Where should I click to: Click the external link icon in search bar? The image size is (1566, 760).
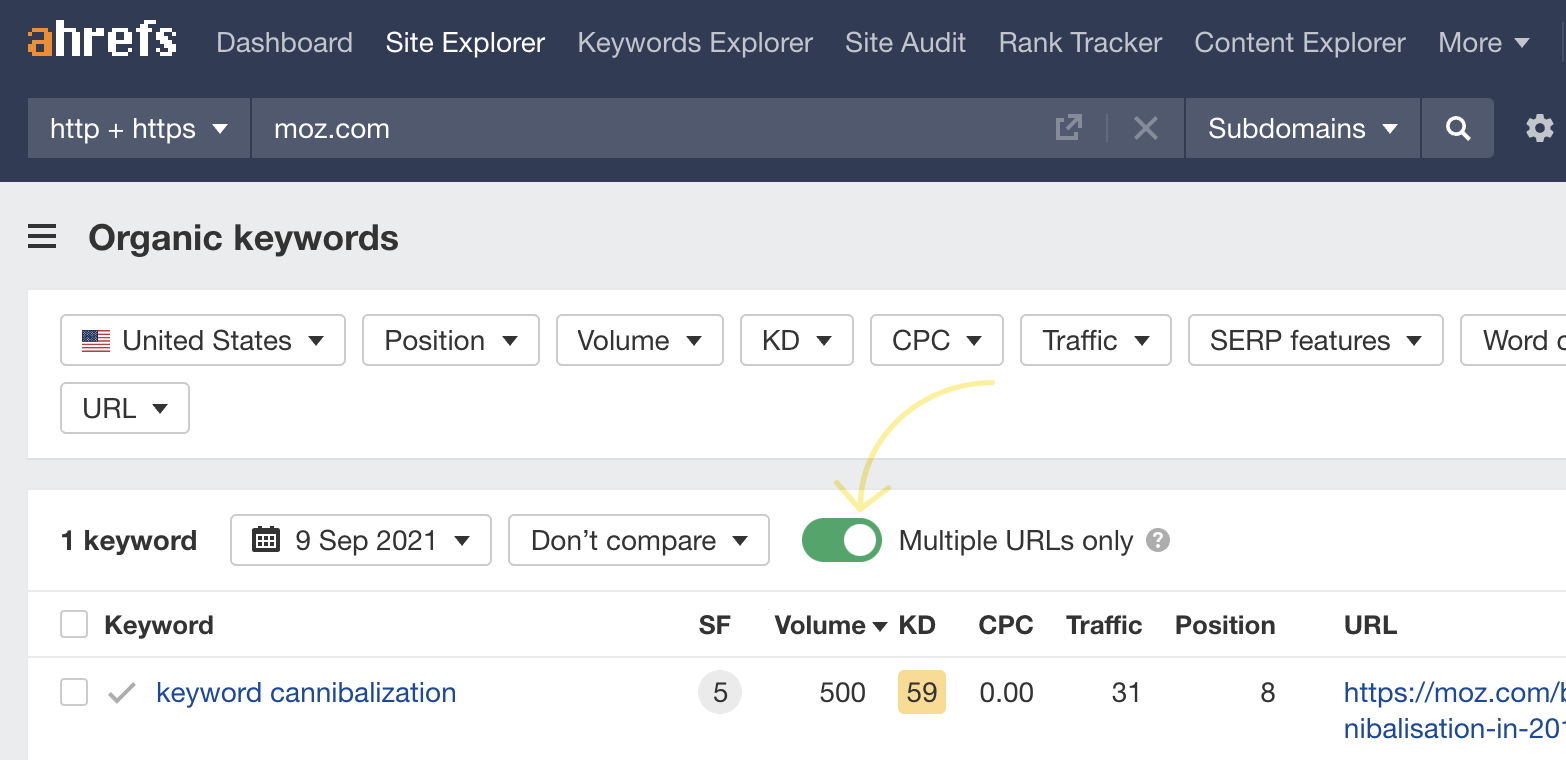pos(1068,128)
